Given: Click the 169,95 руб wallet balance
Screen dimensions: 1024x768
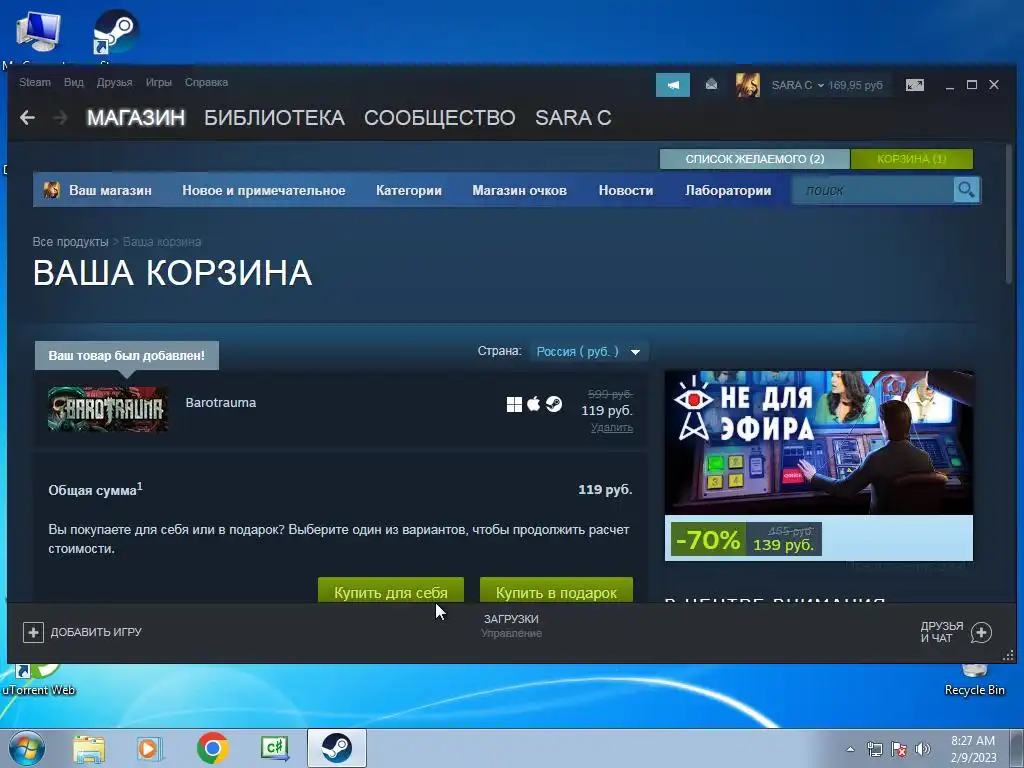Looking at the screenshot, I should click(x=856, y=85).
